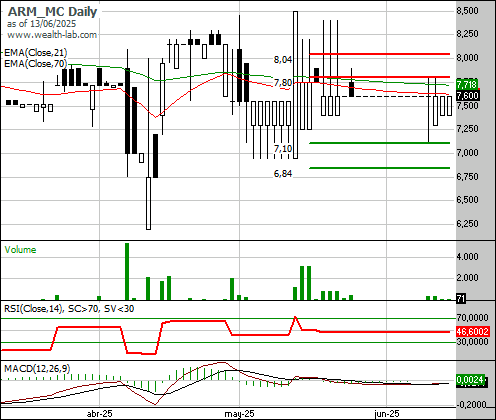Viewport: 496px width, 420px height.
Task: Click the volume value tag 71
Action: pos(461,299)
